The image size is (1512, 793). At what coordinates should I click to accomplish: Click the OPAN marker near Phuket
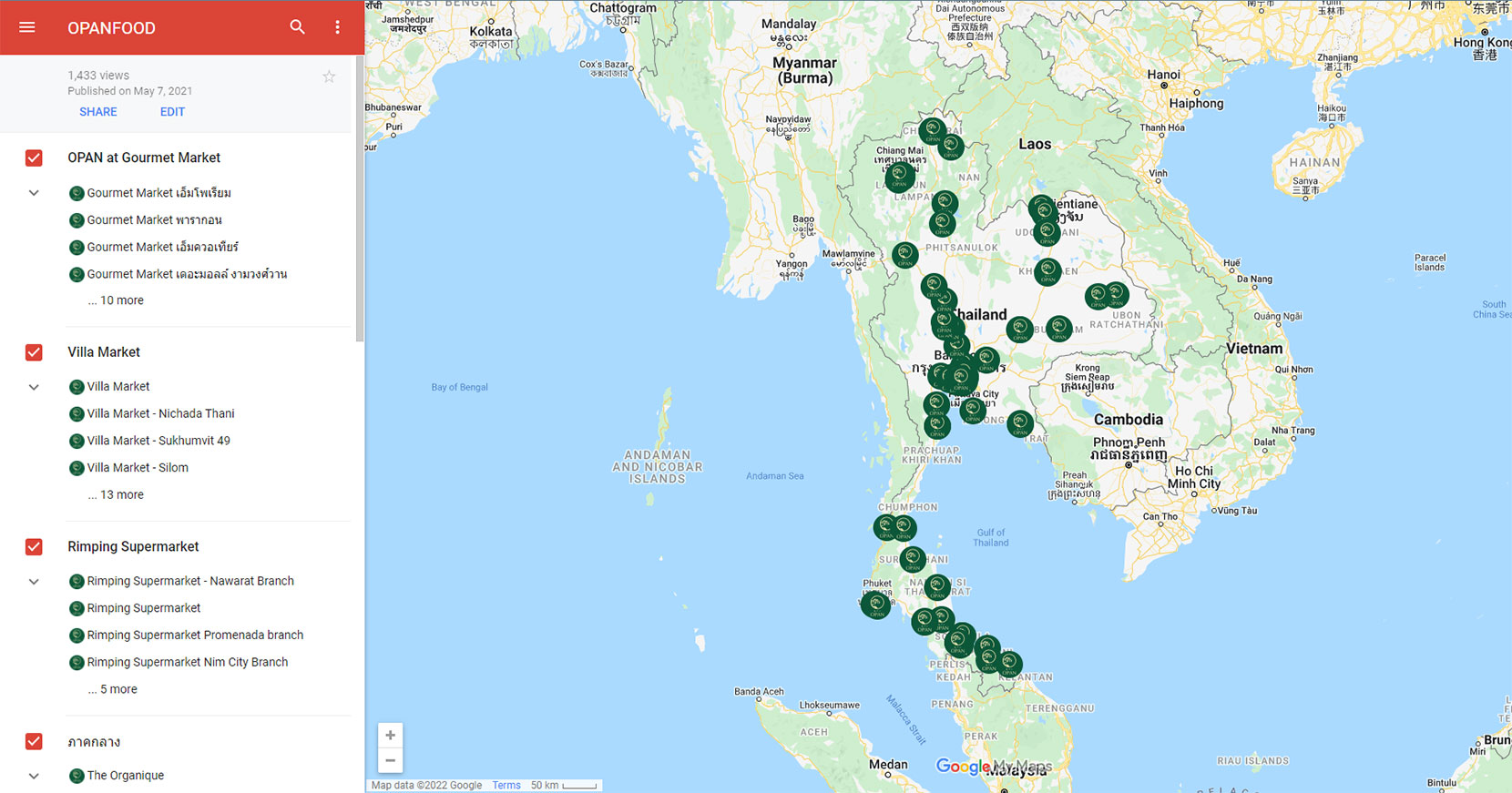pos(876,605)
